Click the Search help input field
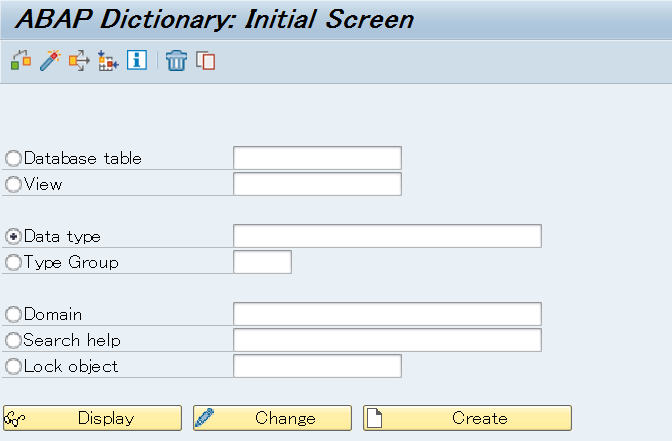Image resolution: width=672 pixels, height=441 pixels. 387,340
